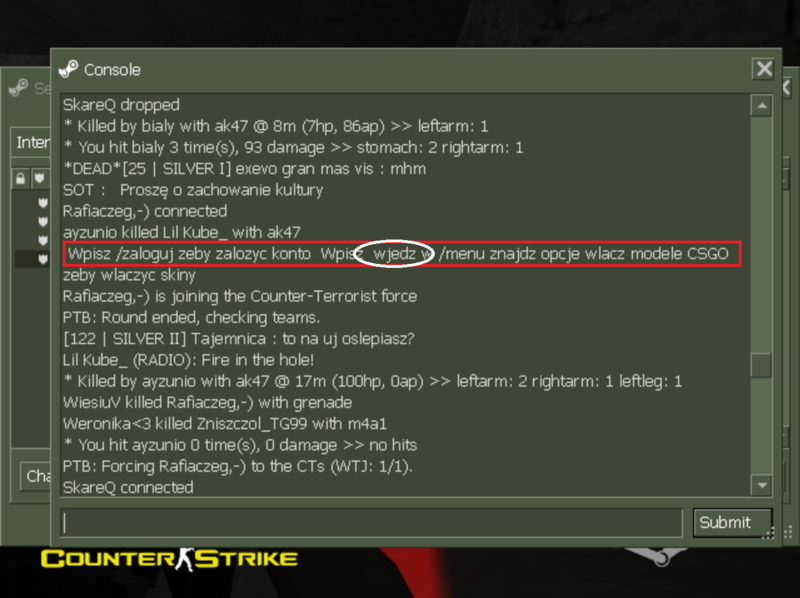This screenshot has width=800, height=598.
Task: Click the console scroll up arrow
Action: tap(762, 106)
